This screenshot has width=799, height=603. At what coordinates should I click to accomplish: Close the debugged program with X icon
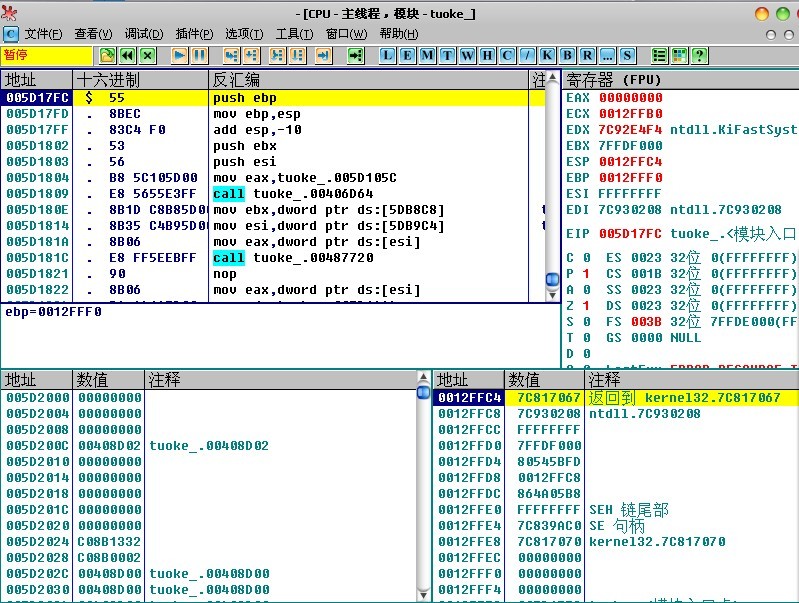click(148, 55)
